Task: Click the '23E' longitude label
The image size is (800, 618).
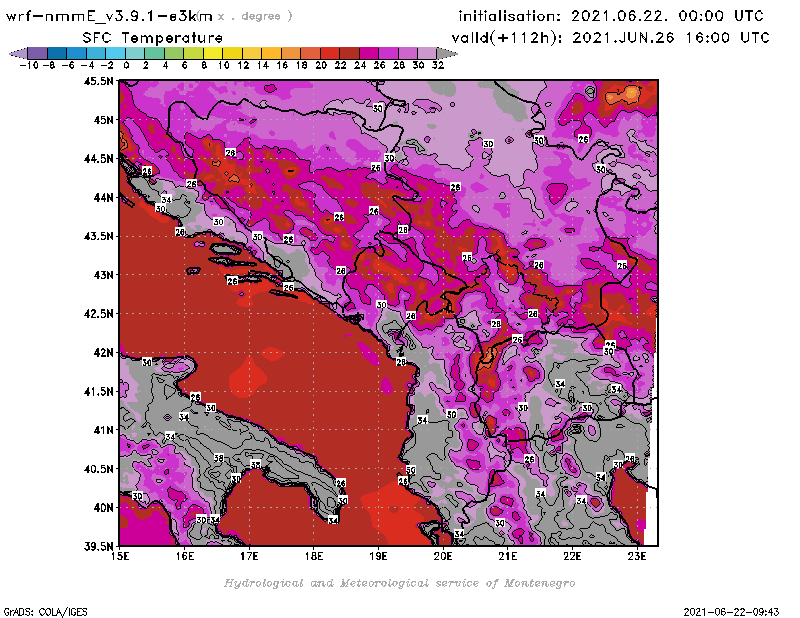Action: 637,556
